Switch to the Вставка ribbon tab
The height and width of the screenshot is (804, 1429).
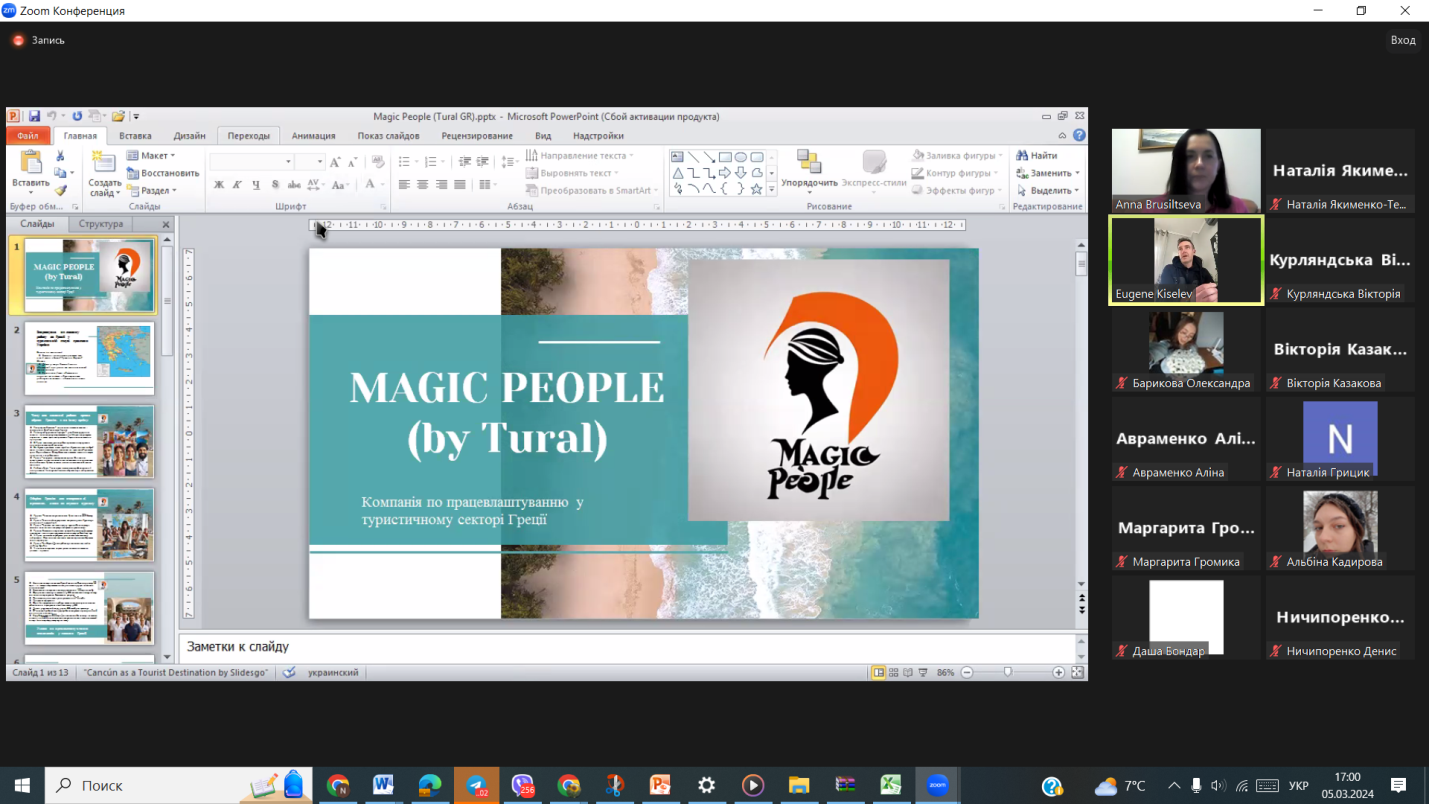135,136
